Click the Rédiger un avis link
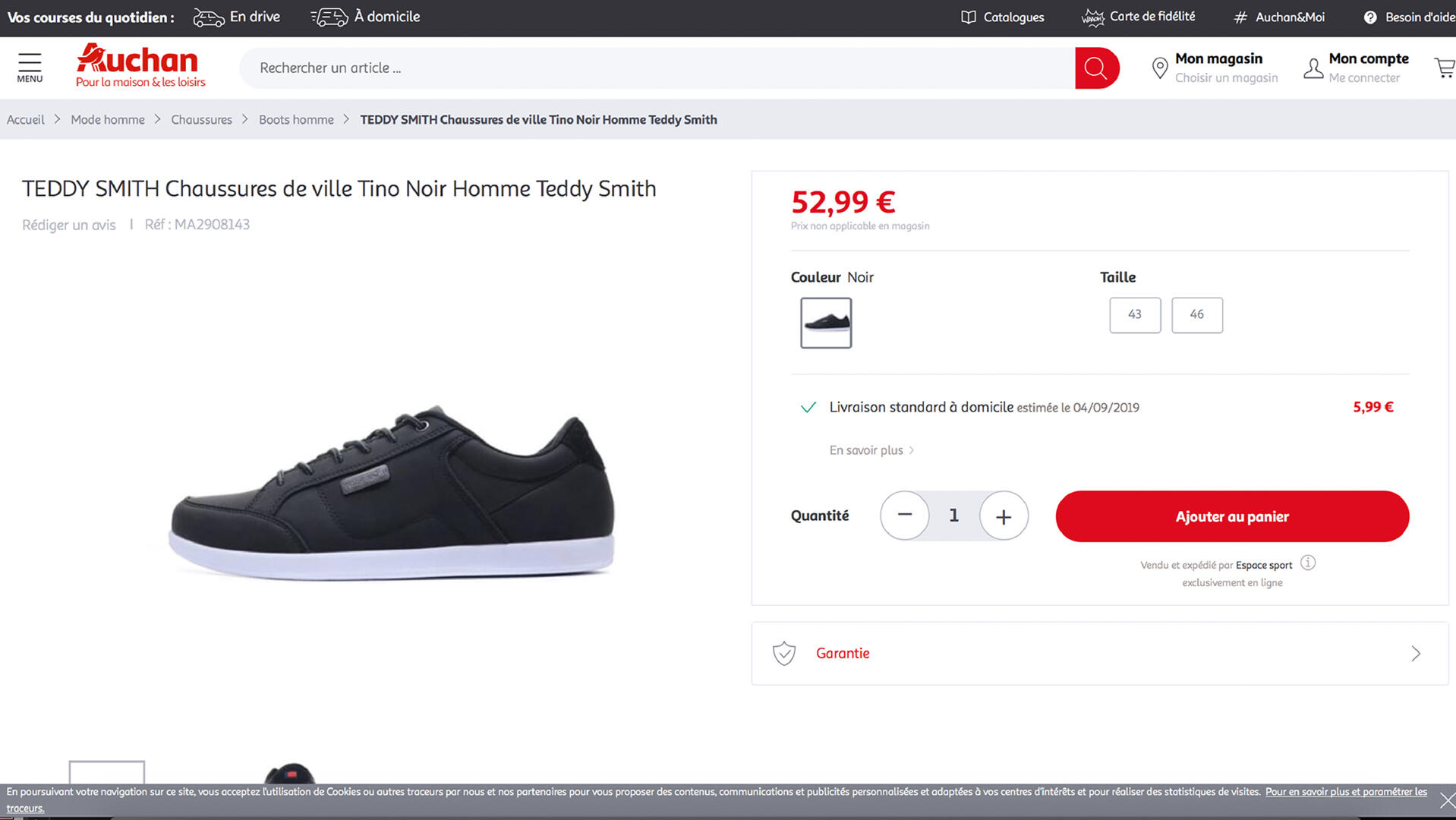 coord(69,225)
